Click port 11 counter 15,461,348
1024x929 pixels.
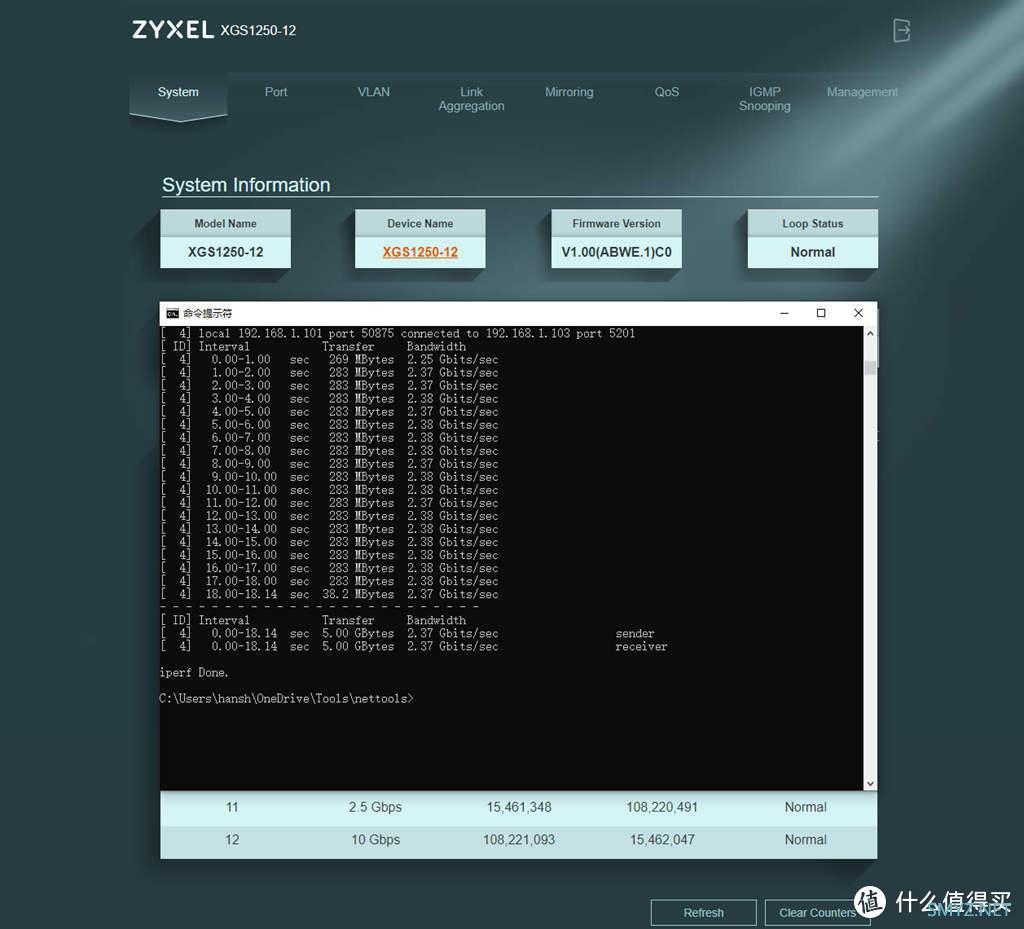tap(519, 807)
